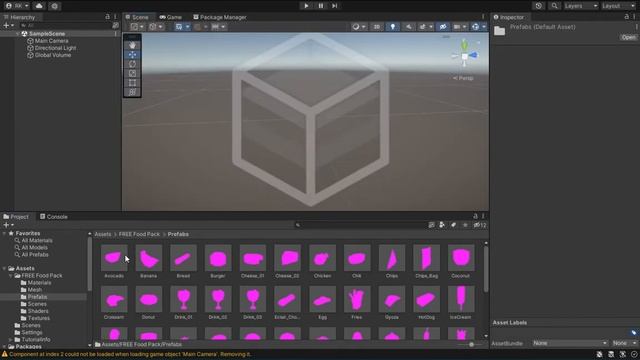Adjust the thumbnail size slider

(471, 344)
